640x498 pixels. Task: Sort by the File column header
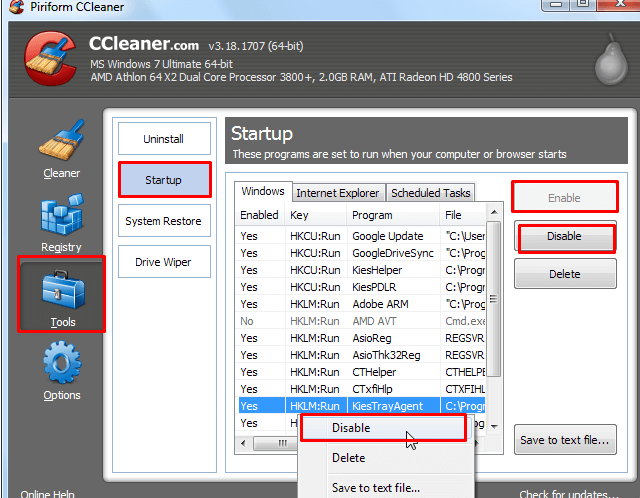pos(463,215)
